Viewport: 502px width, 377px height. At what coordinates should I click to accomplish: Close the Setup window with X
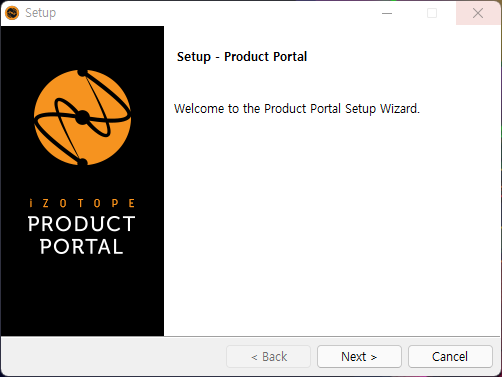point(478,13)
